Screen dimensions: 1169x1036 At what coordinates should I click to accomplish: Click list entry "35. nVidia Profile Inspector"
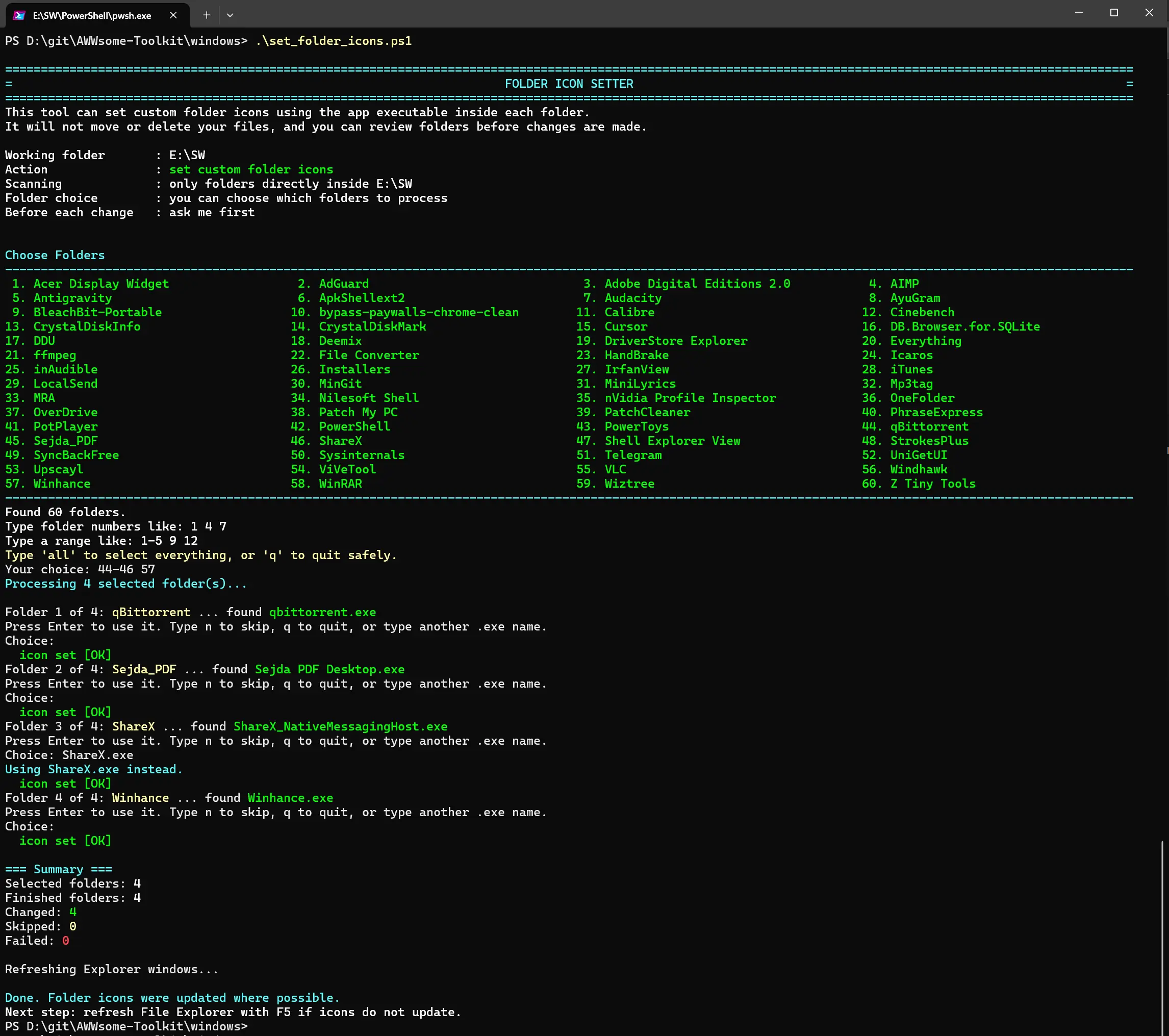click(676, 398)
